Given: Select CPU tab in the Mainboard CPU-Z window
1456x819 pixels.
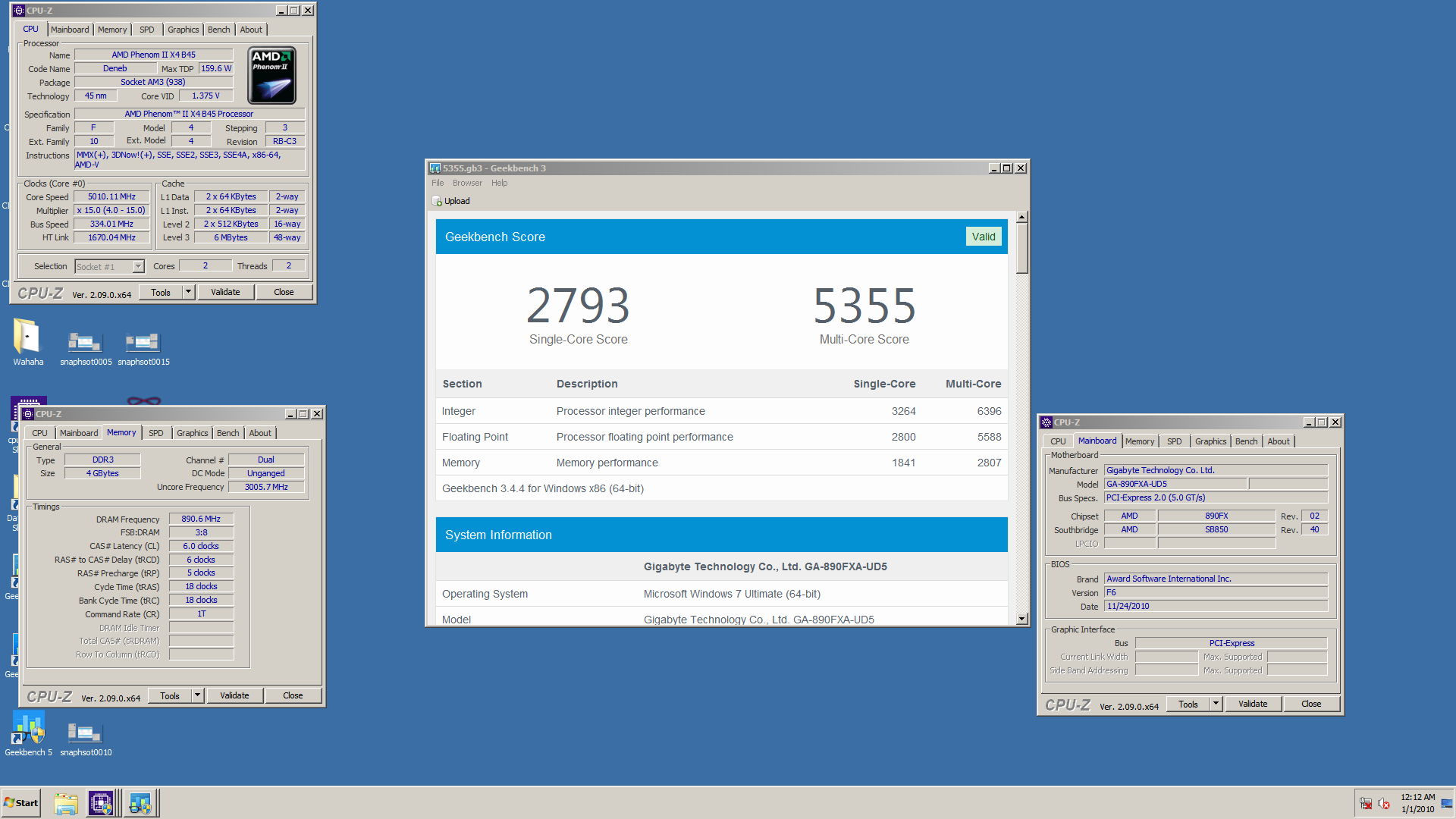Looking at the screenshot, I should (x=1058, y=441).
